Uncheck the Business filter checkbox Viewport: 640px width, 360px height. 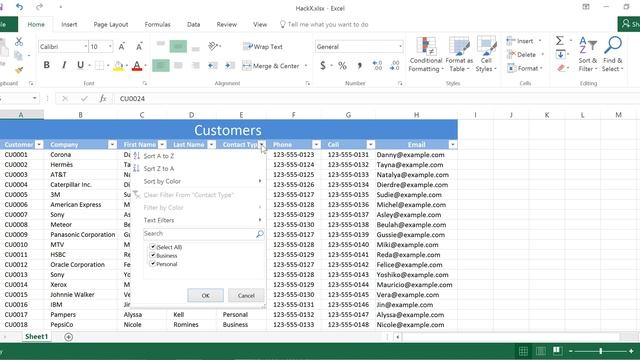[x=153, y=255]
